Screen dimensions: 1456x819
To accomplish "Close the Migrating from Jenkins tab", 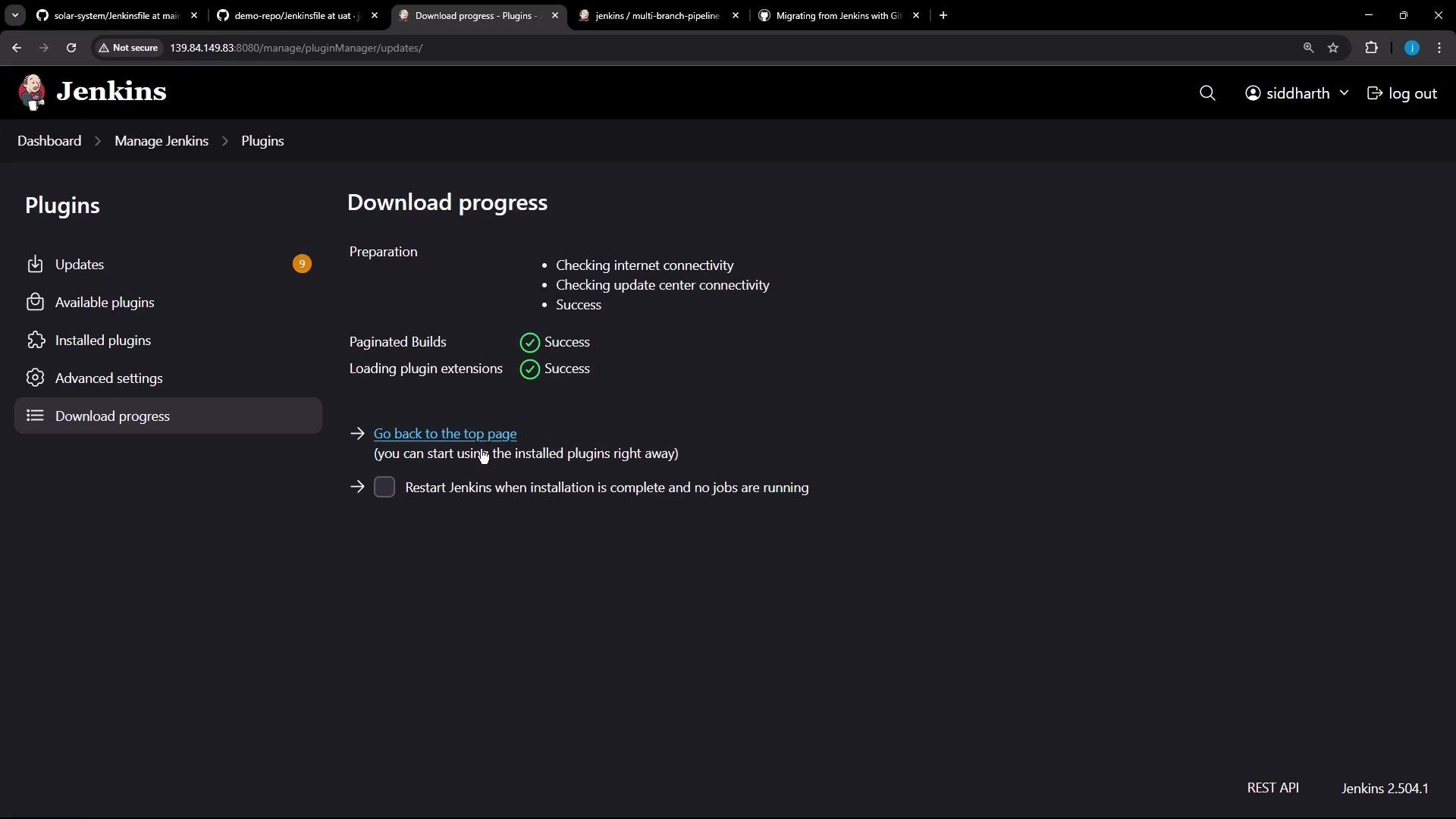I will point(916,15).
